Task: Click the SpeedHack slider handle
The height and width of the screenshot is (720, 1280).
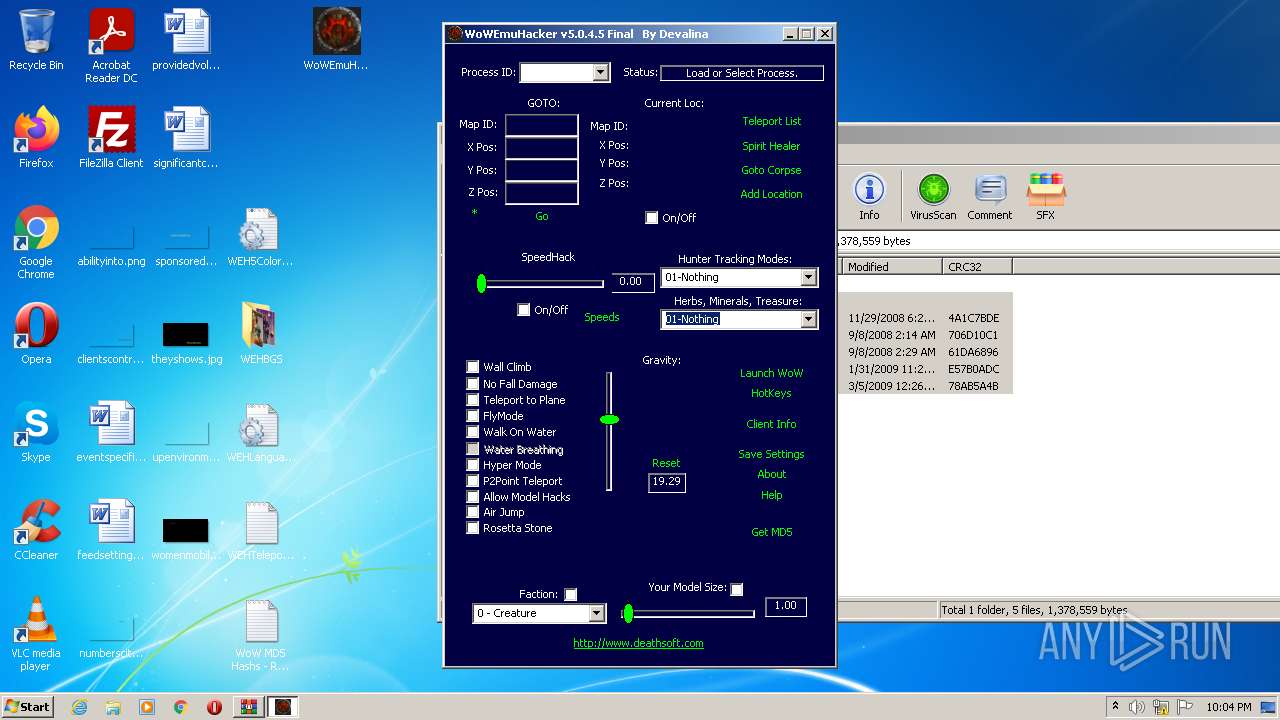Action: coord(481,284)
